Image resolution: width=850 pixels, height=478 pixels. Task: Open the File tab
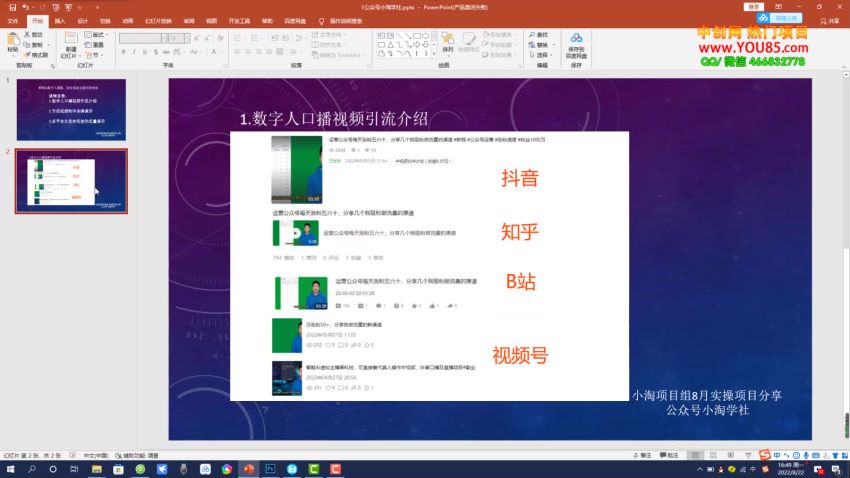(x=13, y=21)
